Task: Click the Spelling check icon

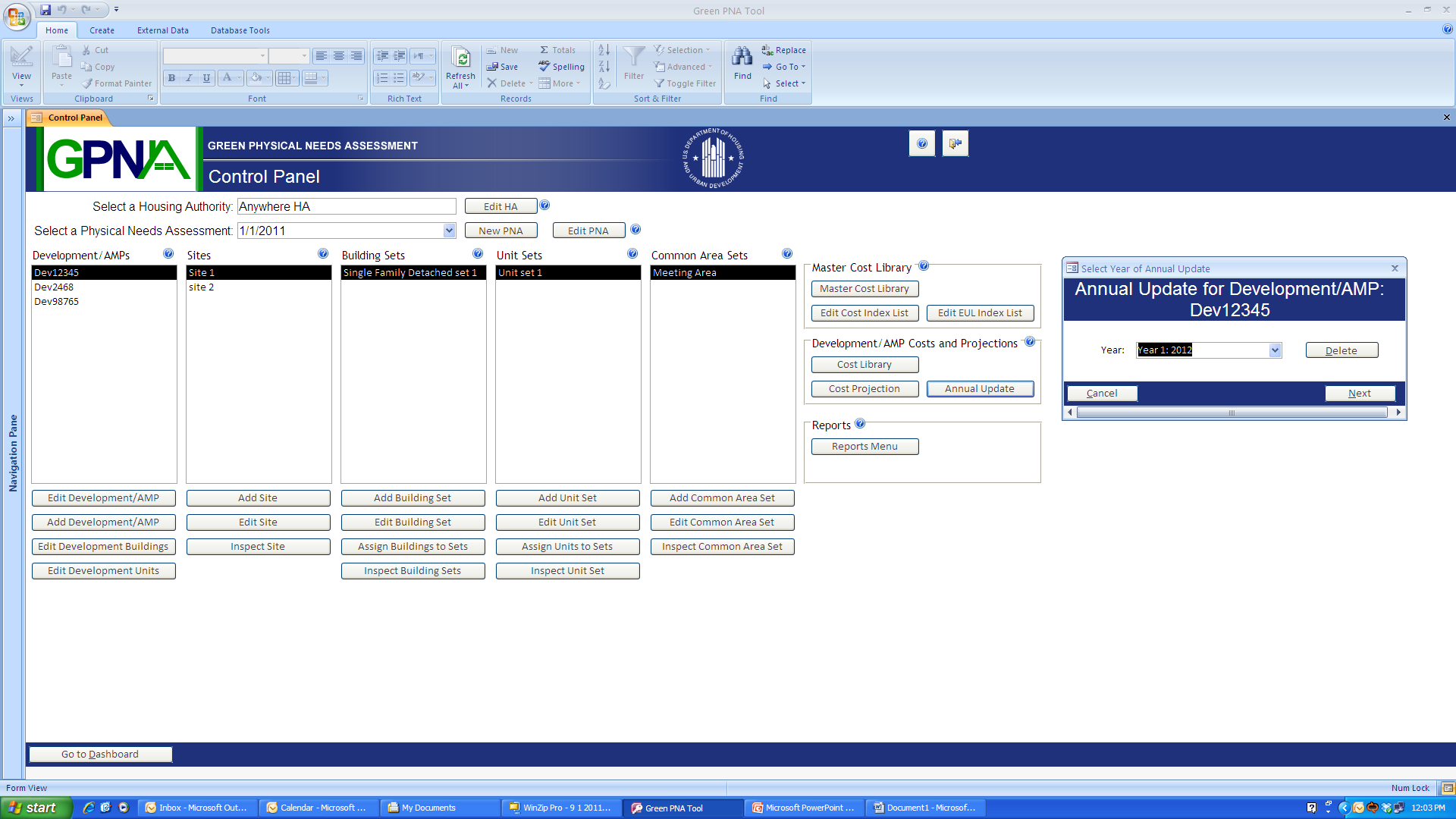Action: tap(544, 67)
